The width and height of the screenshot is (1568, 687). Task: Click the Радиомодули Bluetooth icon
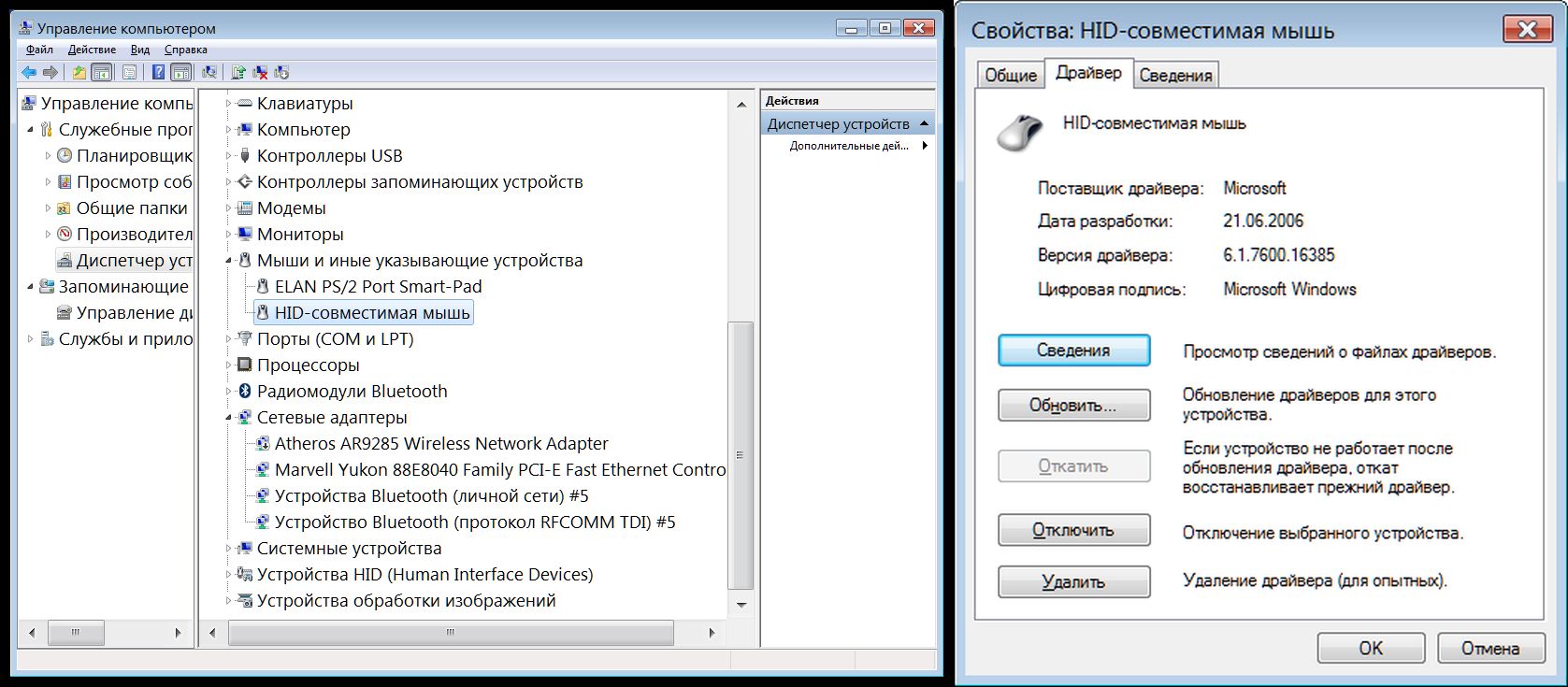tap(245, 392)
